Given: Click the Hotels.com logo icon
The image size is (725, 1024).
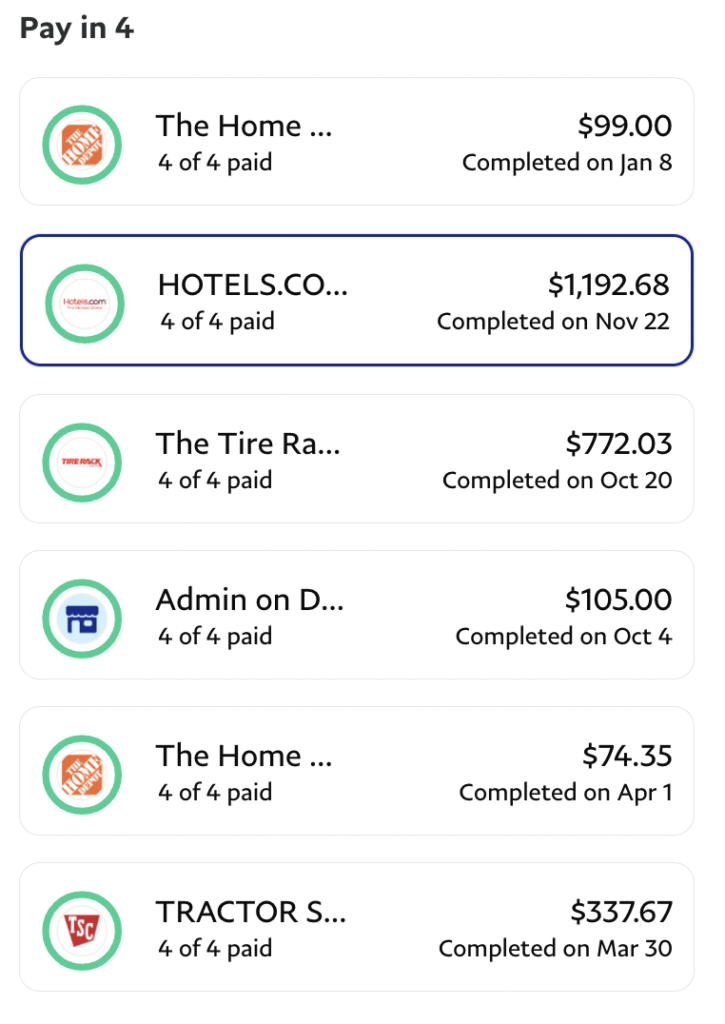Looking at the screenshot, I should coord(84,303).
